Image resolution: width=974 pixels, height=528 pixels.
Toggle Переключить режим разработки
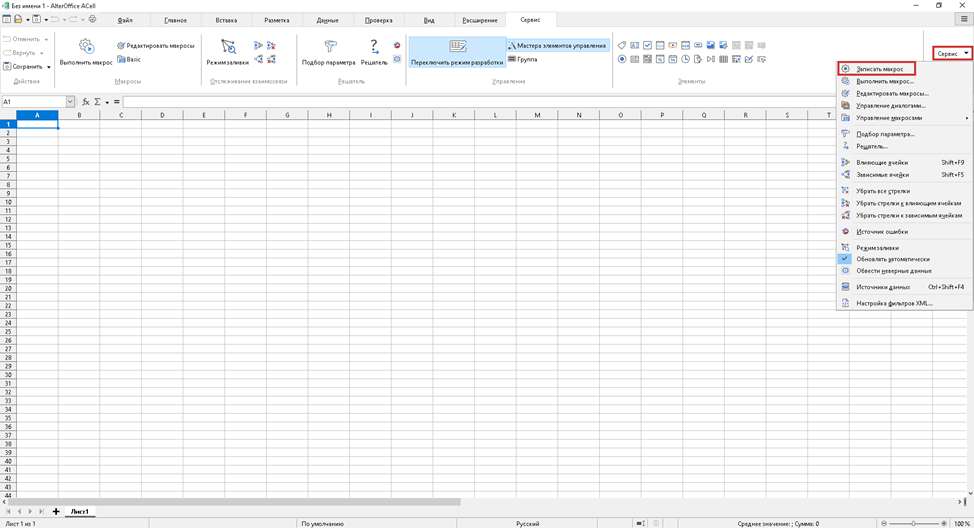pyautogui.click(x=456, y=52)
